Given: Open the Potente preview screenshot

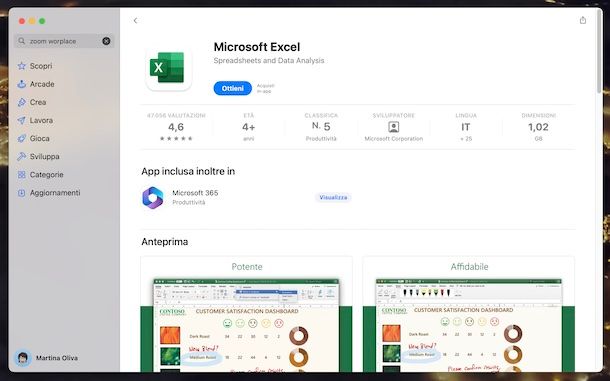Looking at the screenshot, I should [247, 314].
